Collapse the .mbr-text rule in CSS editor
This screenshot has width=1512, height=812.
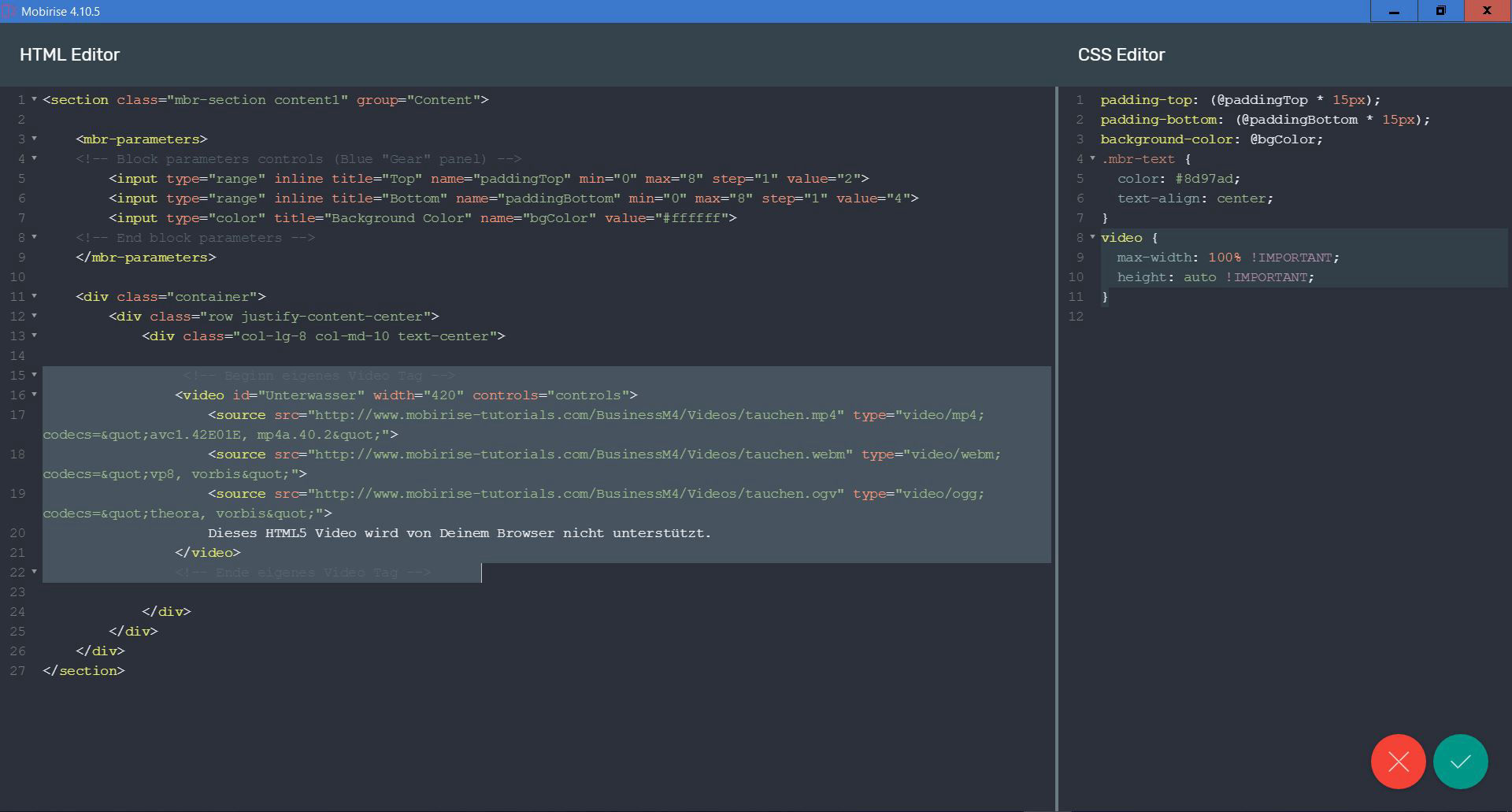(x=1092, y=158)
